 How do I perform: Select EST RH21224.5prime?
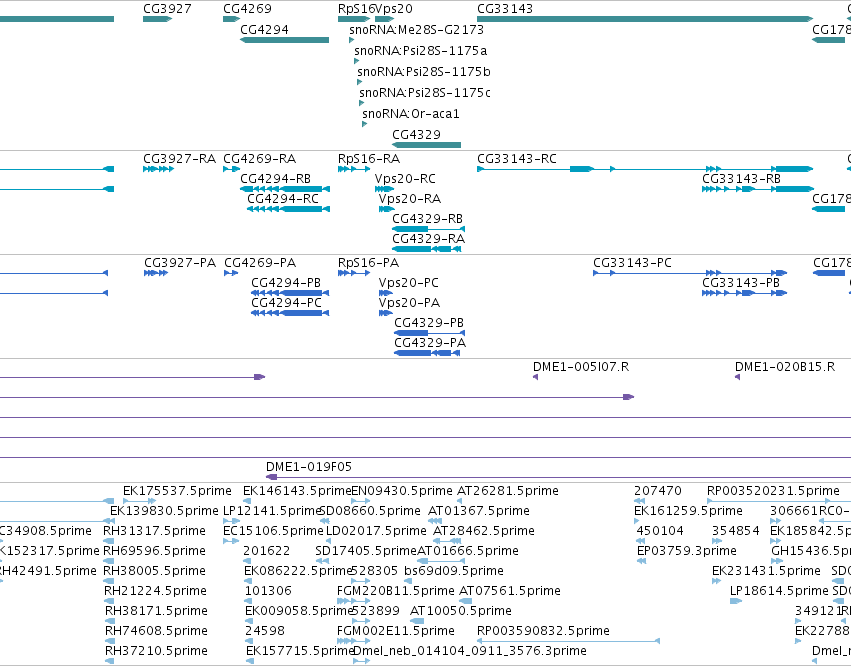156,591
